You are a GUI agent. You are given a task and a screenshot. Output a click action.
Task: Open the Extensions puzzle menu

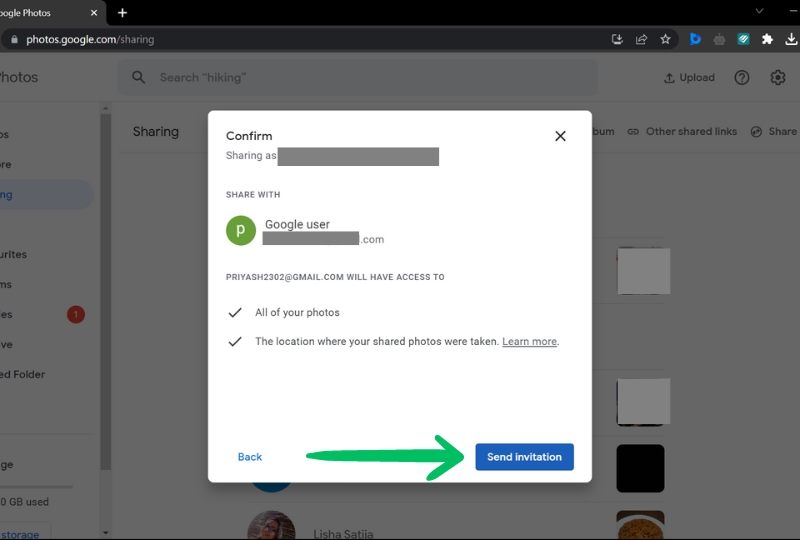(x=767, y=39)
